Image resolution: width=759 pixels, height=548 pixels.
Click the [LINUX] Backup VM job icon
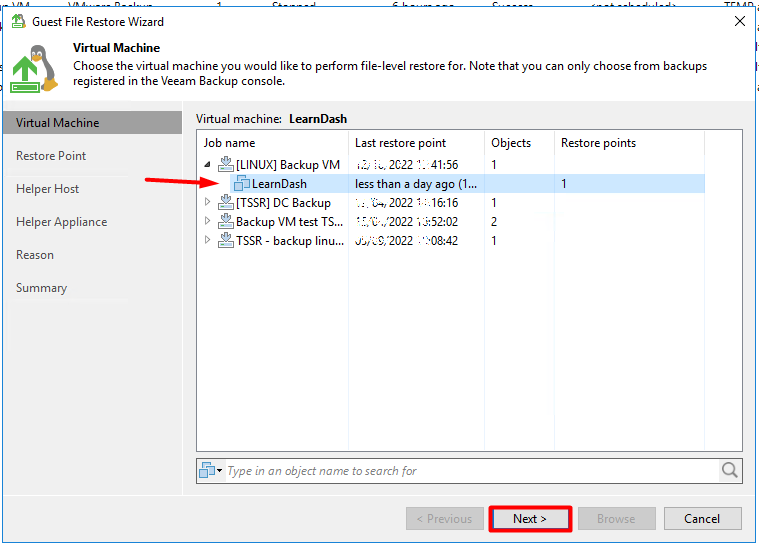226,165
